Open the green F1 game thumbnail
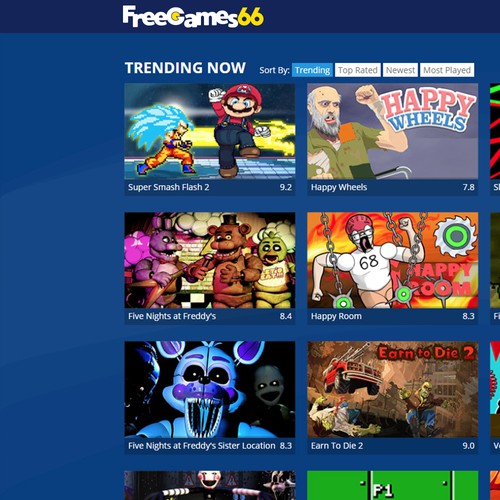The height and width of the screenshot is (500, 500). (393, 485)
